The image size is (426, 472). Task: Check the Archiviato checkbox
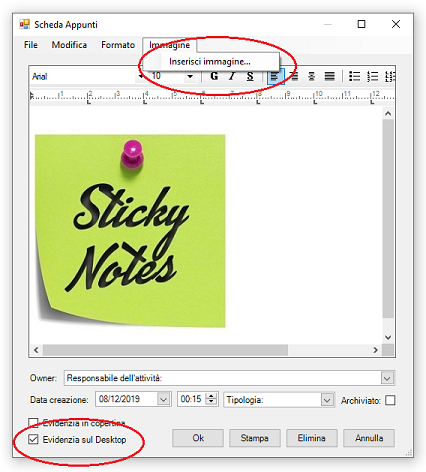pos(390,400)
